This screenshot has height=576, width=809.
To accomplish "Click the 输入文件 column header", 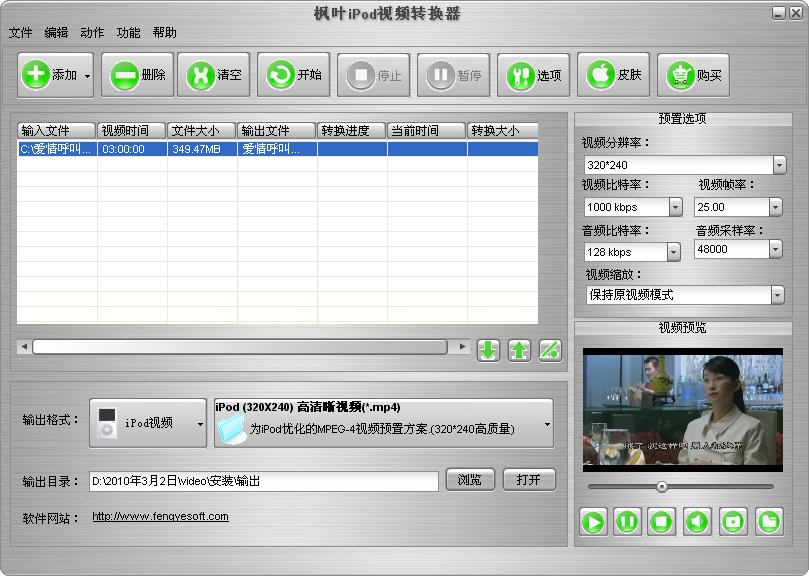I will tap(56, 131).
